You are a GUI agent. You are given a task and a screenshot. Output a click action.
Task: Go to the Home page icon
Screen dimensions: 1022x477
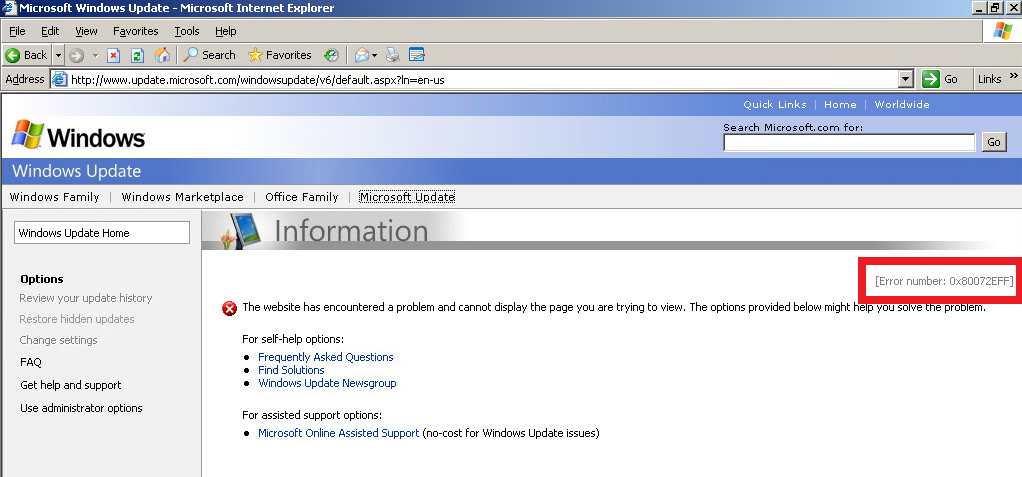(162, 55)
